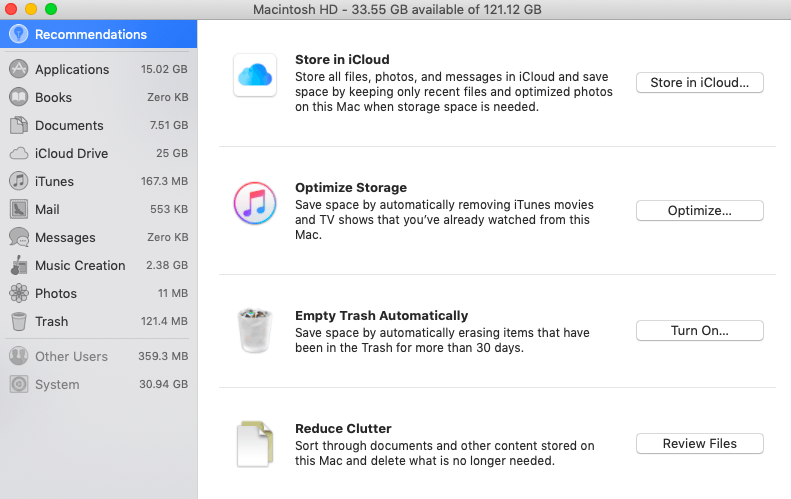Image resolution: width=791 pixels, height=499 pixels.
Task: Select the Photos flower icon
Action: [19, 293]
